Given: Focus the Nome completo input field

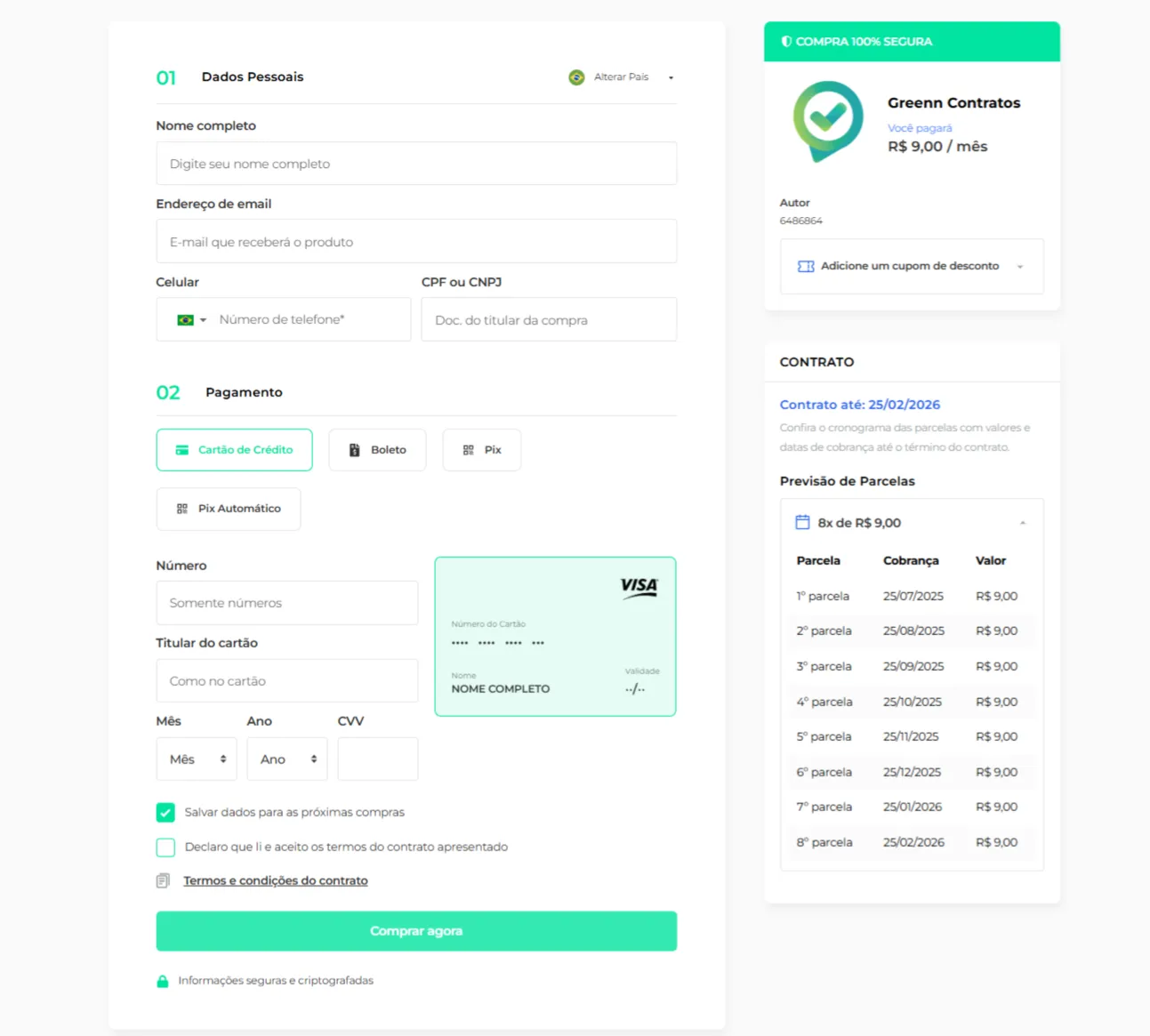Looking at the screenshot, I should (x=416, y=164).
